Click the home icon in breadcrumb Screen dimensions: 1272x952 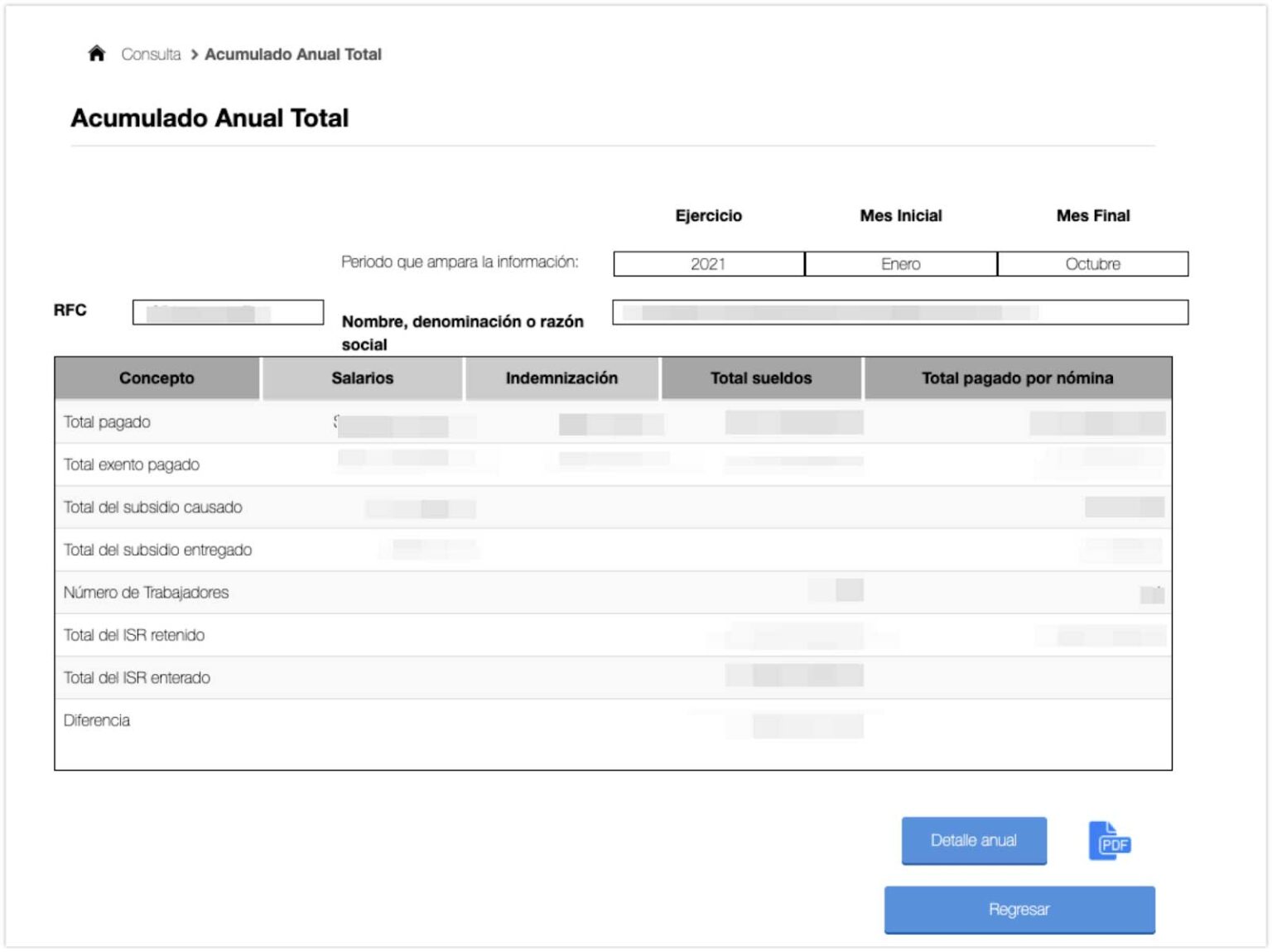(97, 54)
